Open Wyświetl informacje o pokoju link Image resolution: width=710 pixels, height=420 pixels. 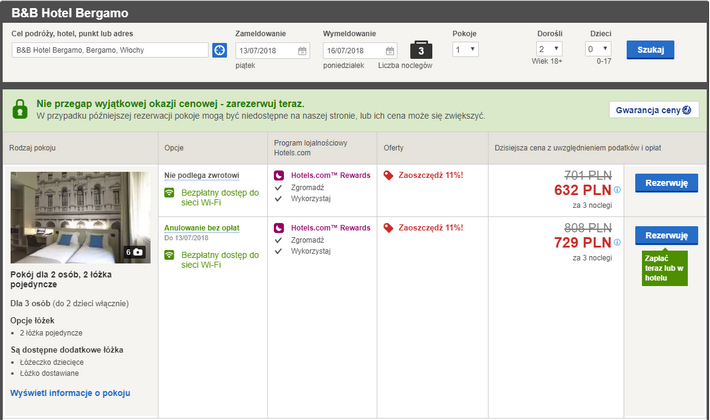(70, 393)
